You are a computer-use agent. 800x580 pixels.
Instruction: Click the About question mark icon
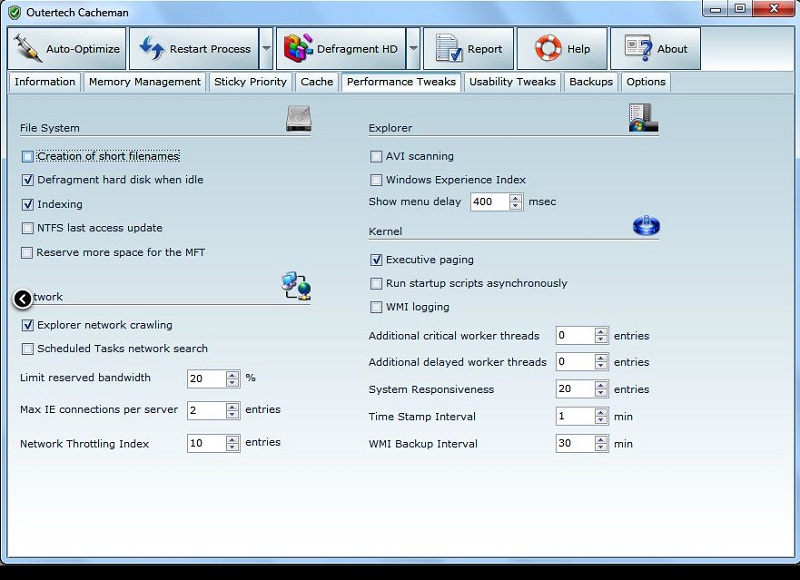point(639,48)
